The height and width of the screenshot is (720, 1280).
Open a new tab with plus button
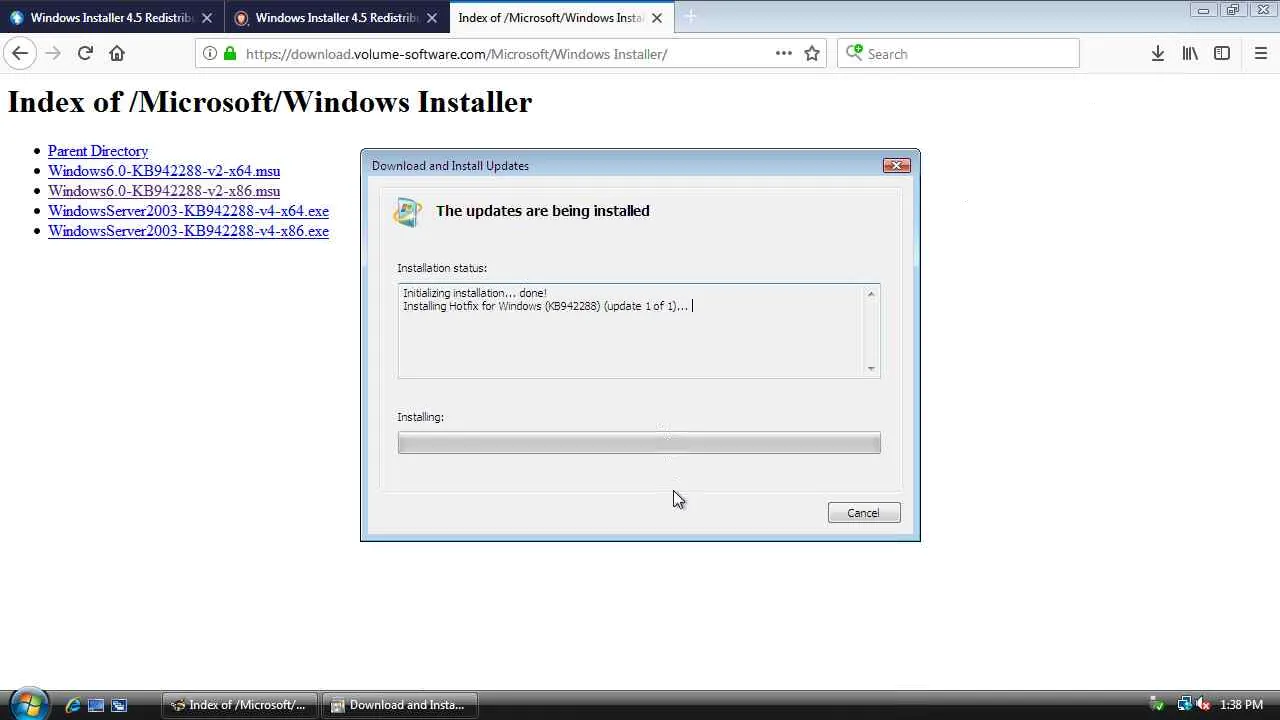(690, 17)
